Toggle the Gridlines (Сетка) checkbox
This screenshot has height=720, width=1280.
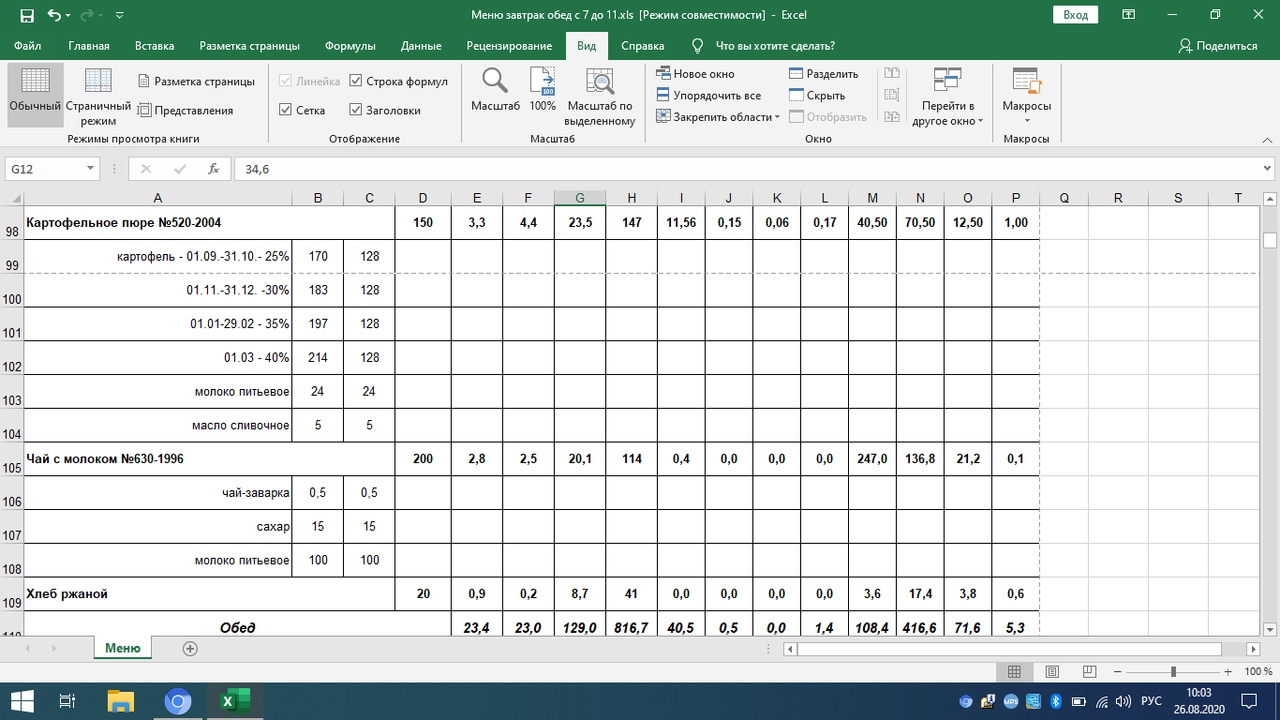click(286, 110)
